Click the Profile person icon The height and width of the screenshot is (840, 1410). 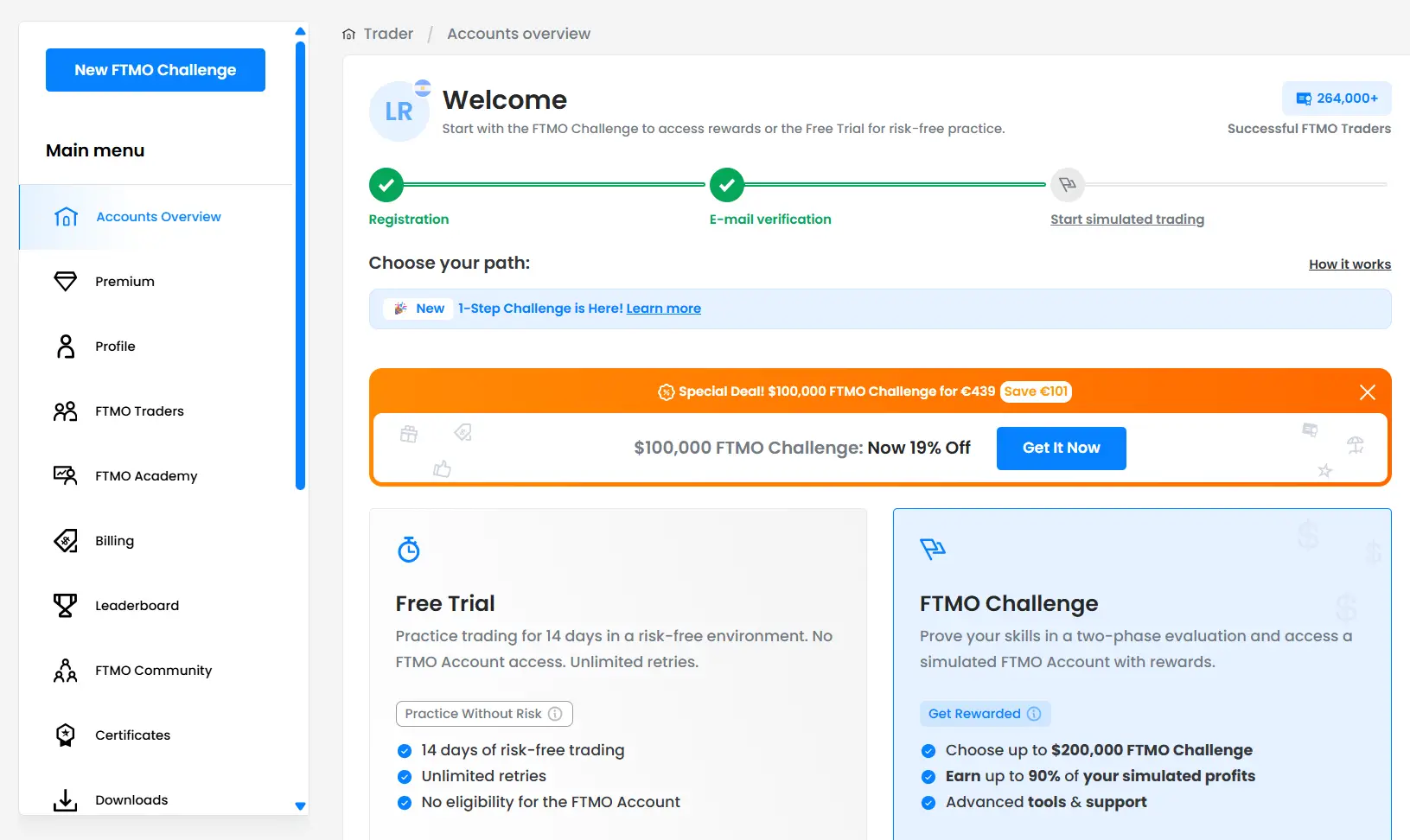click(x=66, y=347)
